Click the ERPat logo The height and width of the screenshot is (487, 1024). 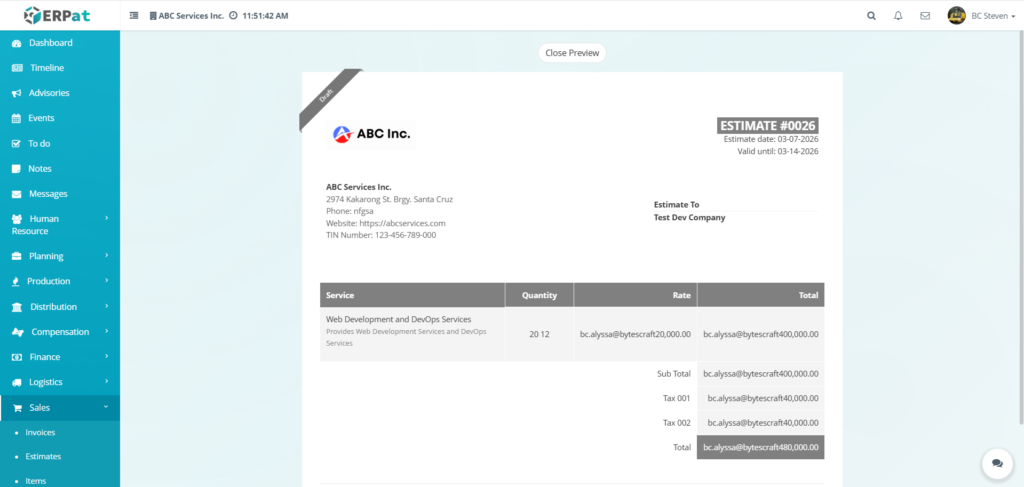(60, 15)
